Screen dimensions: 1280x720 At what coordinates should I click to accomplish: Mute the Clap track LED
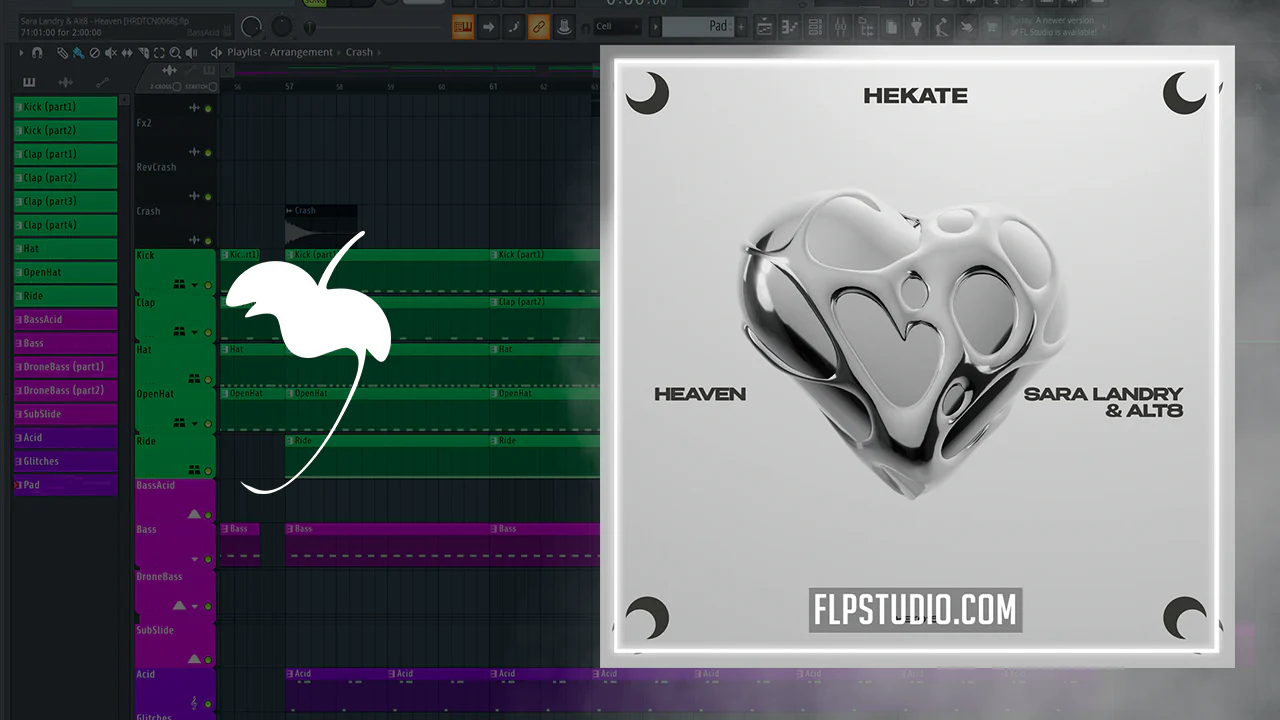[208, 332]
